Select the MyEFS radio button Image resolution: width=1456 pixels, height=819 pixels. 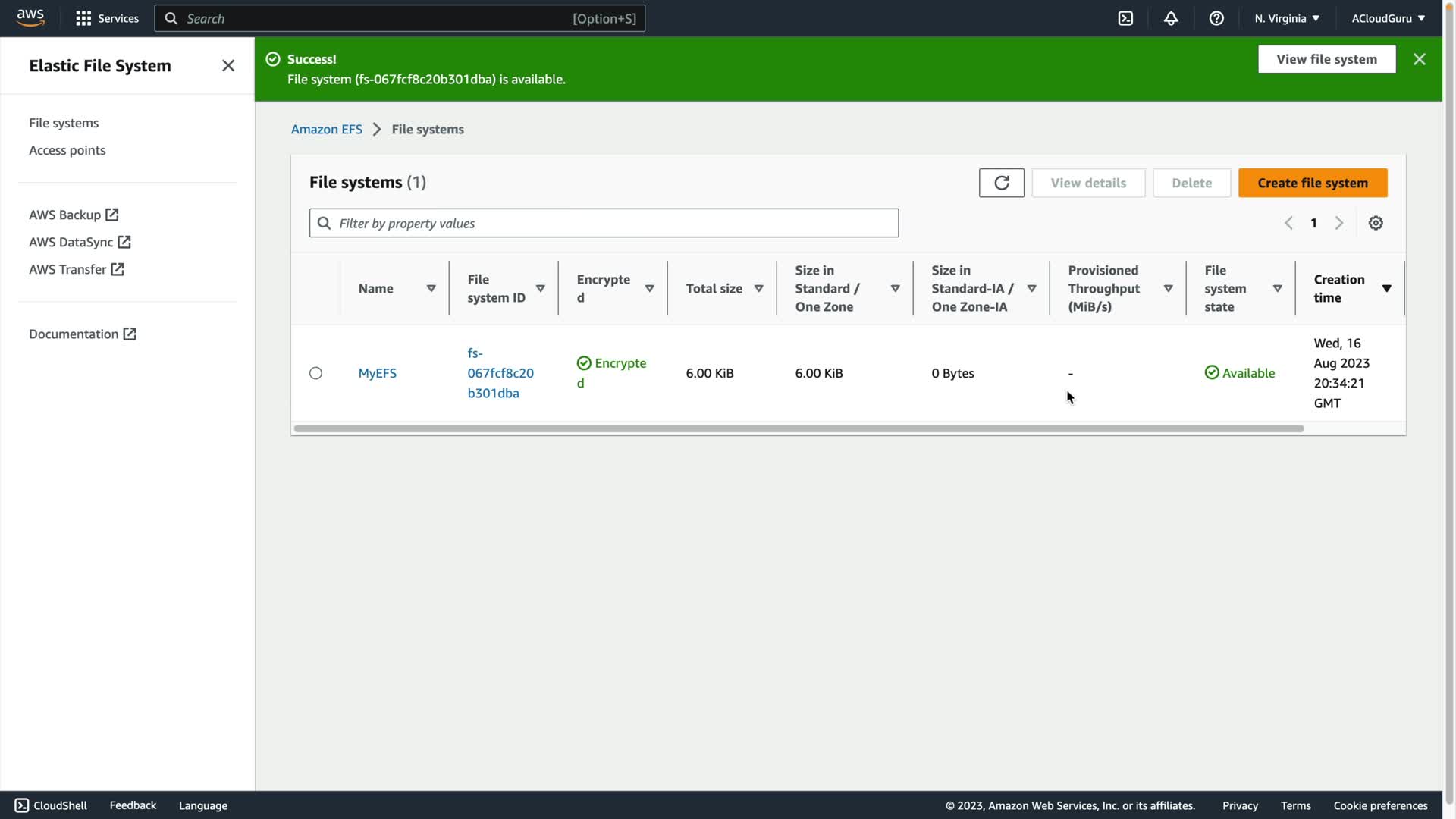(x=315, y=373)
